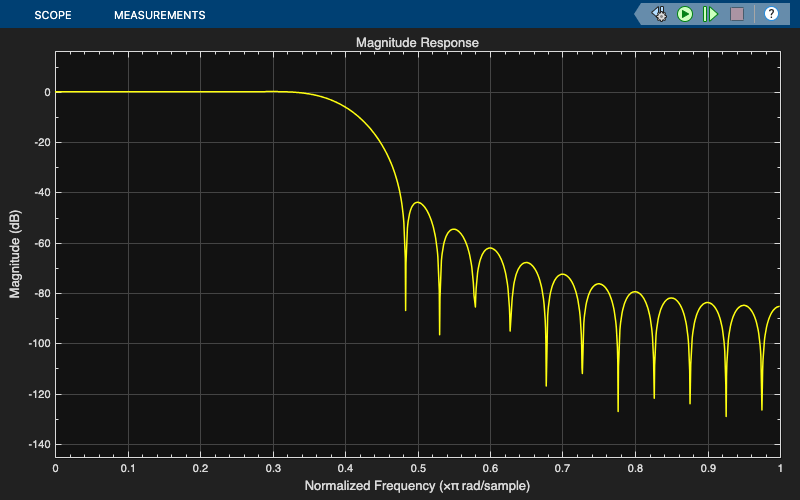Select the 0.5 tick label on x-axis
This screenshot has height=500, width=800.
tap(418, 468)
